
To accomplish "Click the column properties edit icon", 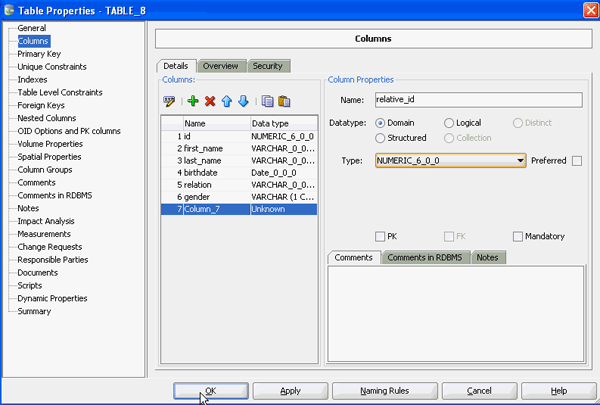I will tap(169, 101).
